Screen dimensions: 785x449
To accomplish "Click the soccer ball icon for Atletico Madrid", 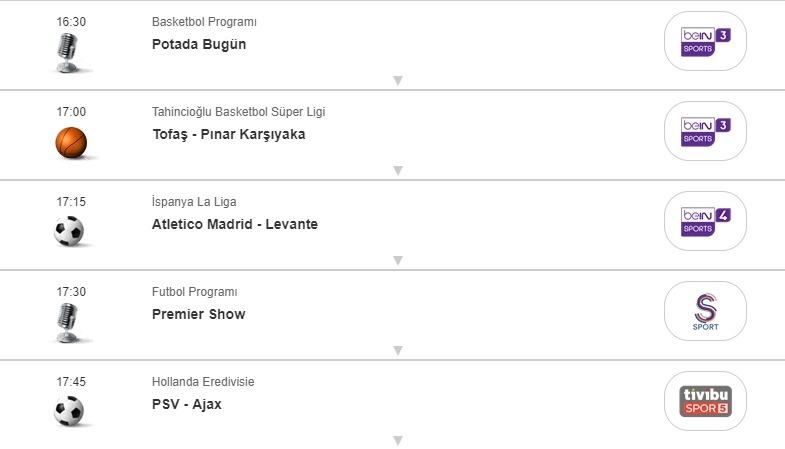I will [x=70, y=232].
